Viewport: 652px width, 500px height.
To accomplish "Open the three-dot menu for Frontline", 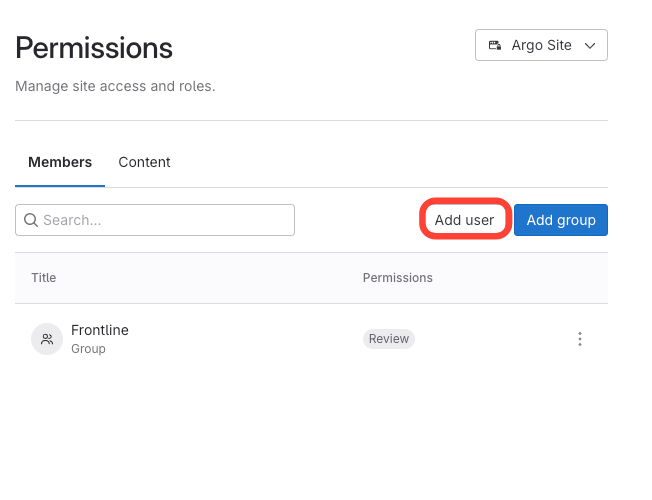I will (580, 339).
